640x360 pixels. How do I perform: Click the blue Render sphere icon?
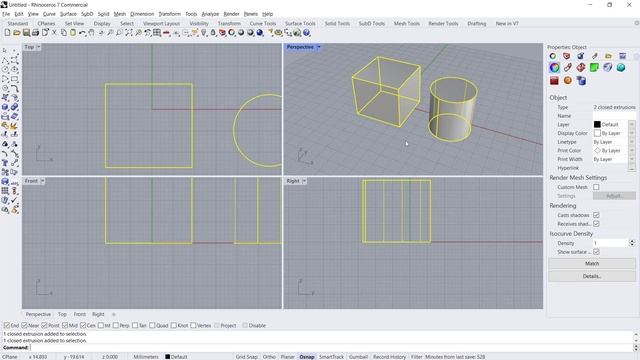click(x=260, y=33)
